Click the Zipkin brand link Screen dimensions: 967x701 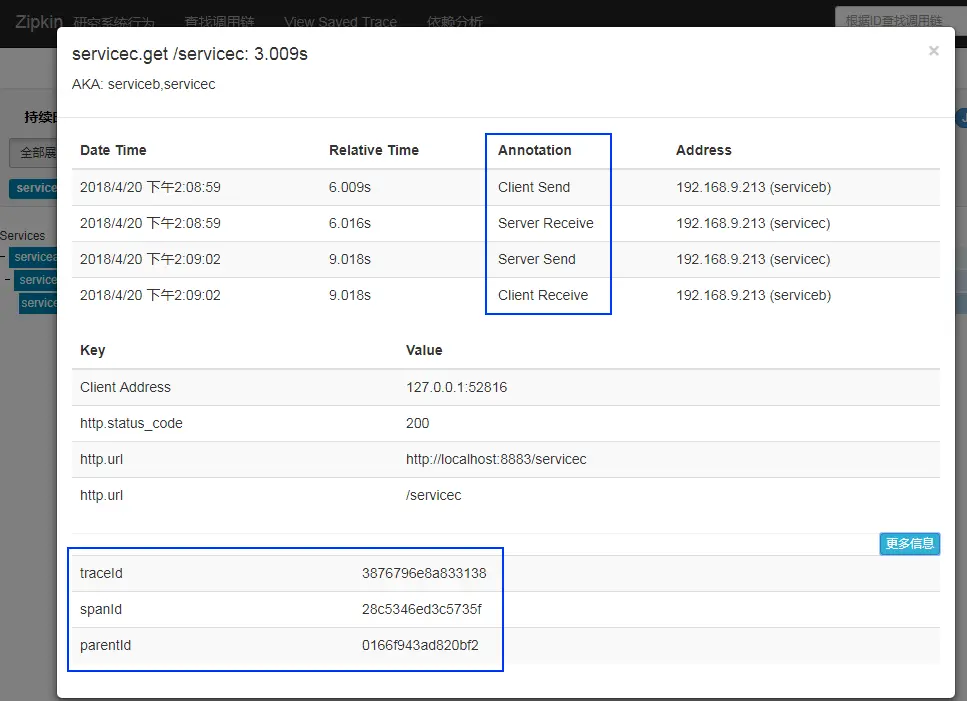(x=39, y=22)
